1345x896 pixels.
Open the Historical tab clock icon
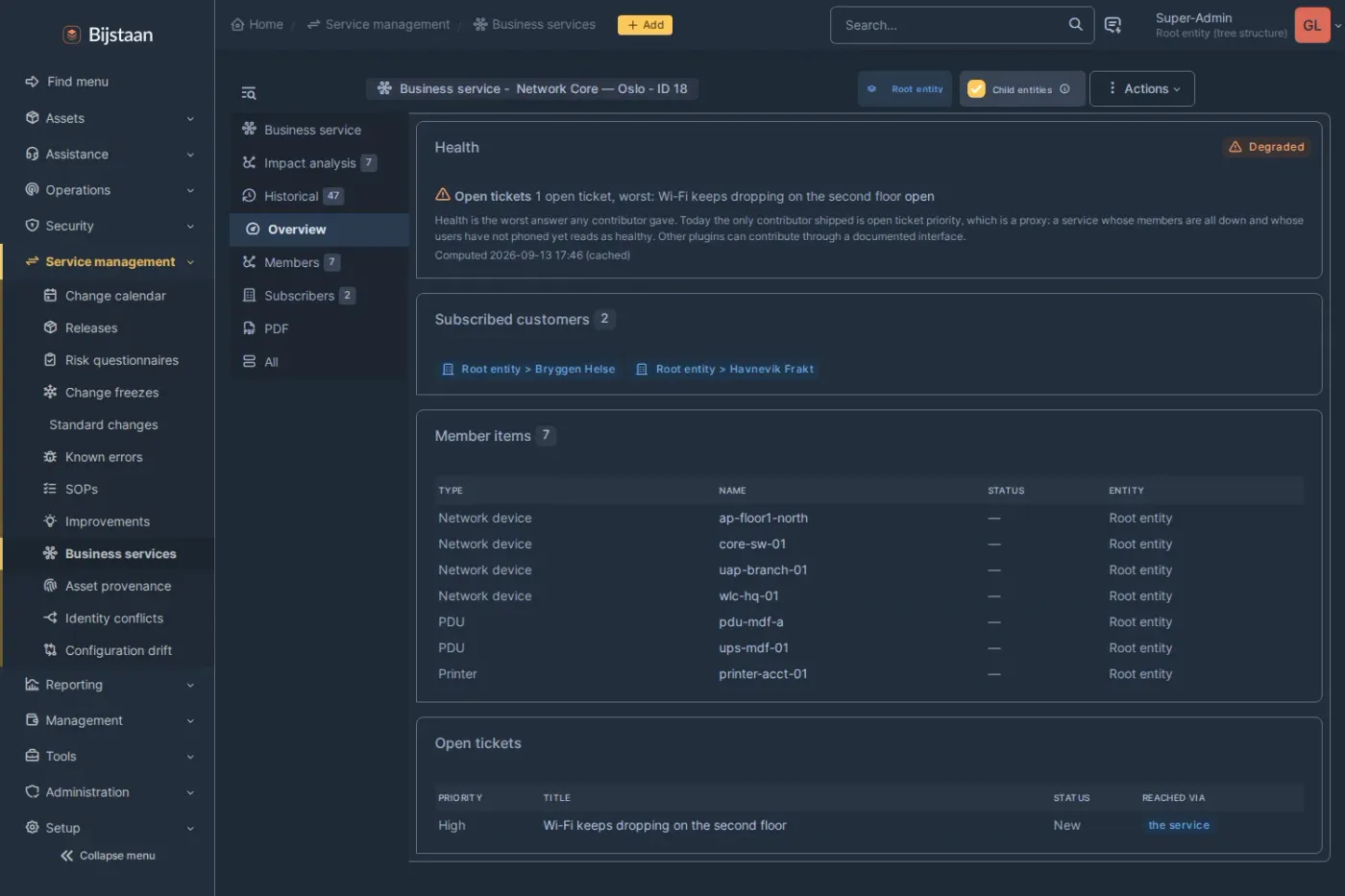(249, 196)
